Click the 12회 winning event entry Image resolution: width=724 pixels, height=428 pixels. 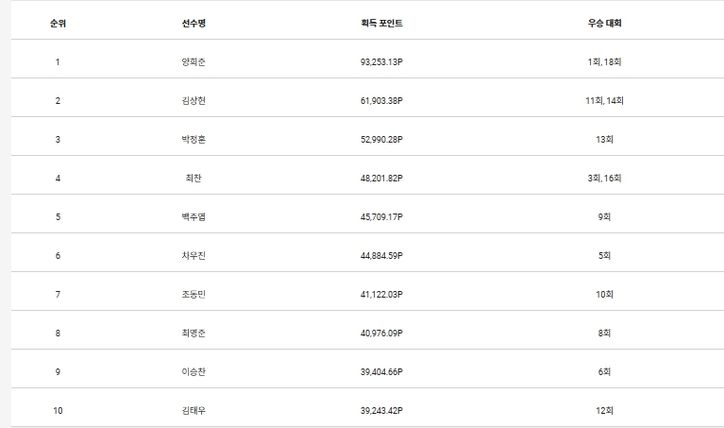pos(604,410)
